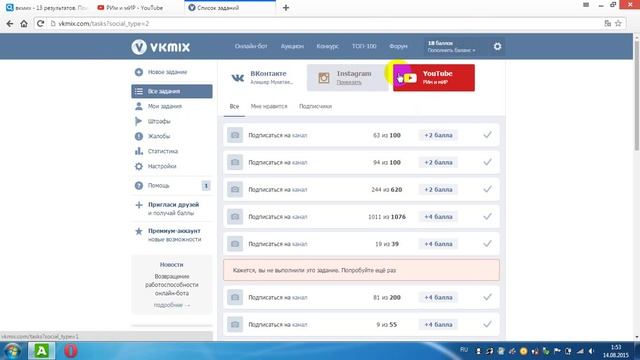
Task: Confirm task 9 of 55 with checkmark
Action: (487, 324)
